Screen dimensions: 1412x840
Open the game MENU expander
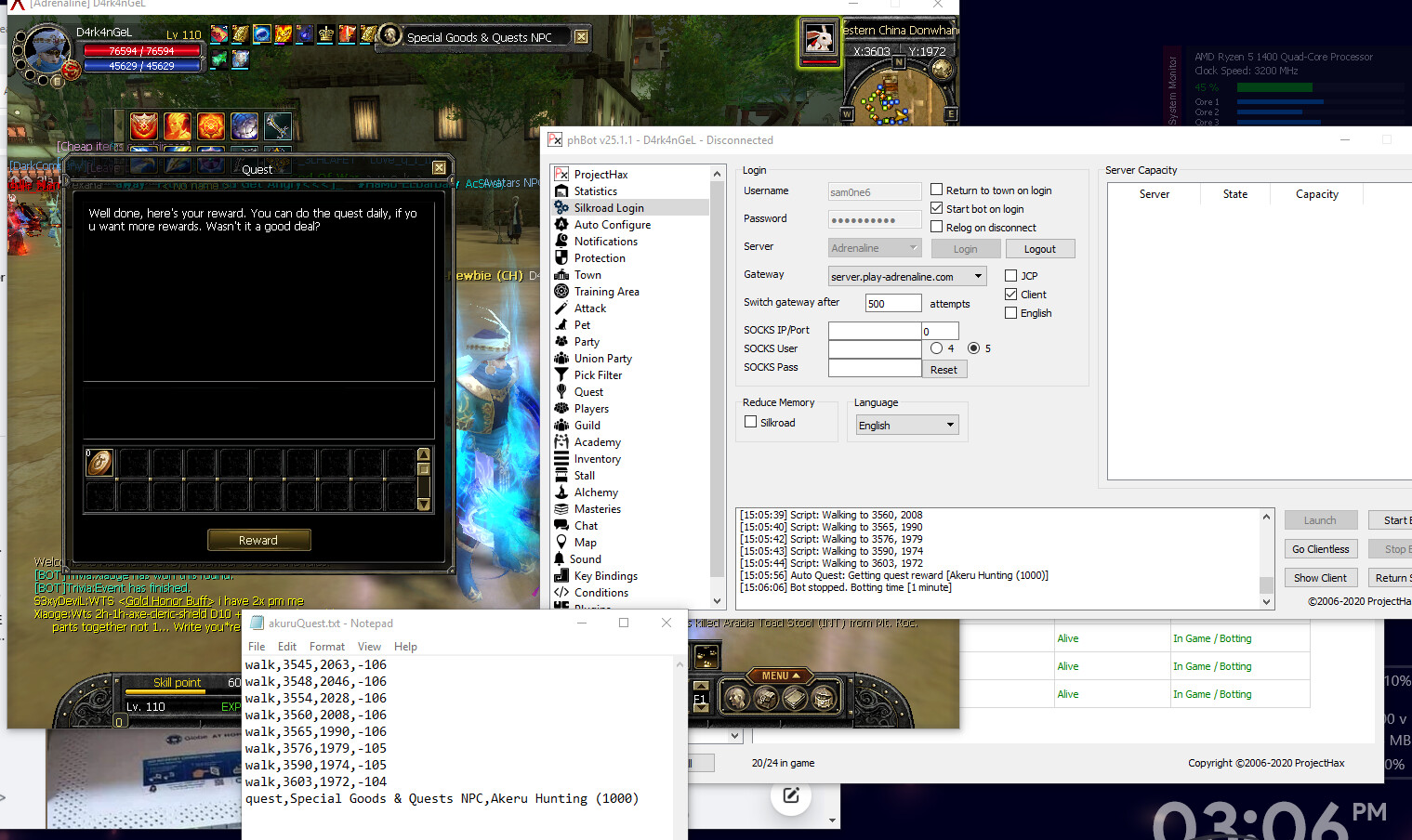click(x=780, y=676)
